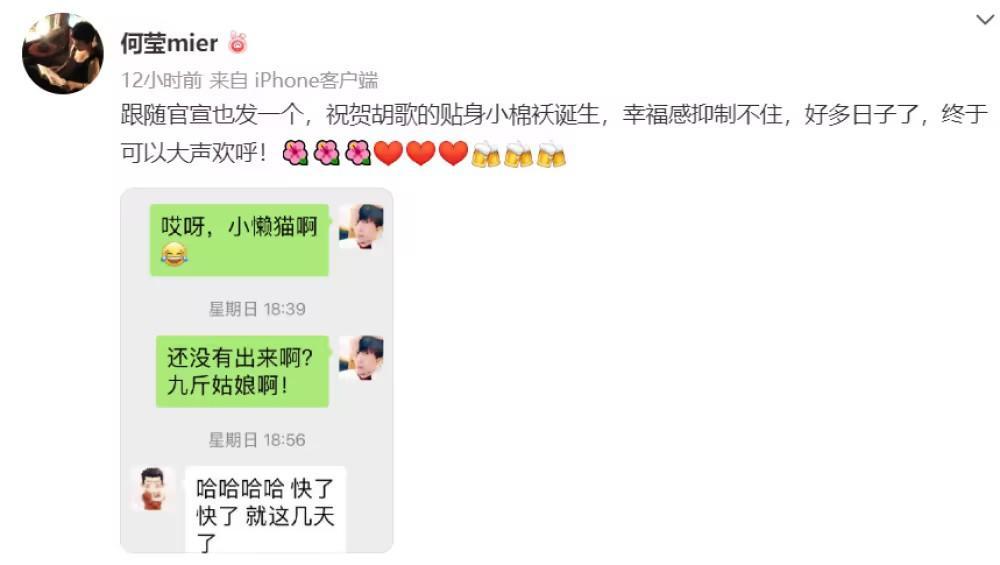The image size is (1000, 565).
Task: Select the middle red heart emoji
Action: 421,153
